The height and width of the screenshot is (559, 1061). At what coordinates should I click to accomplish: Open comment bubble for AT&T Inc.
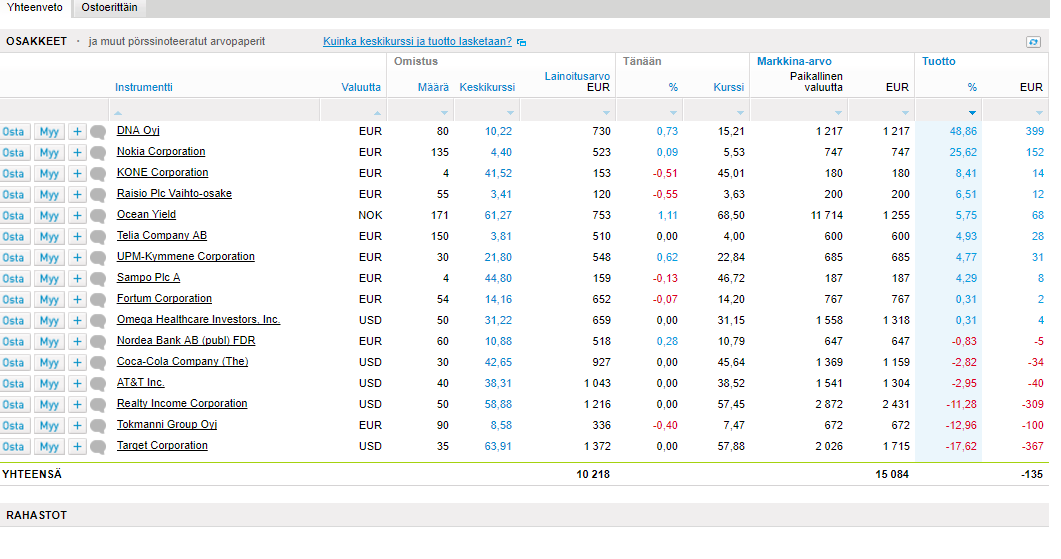coord(98,384)
